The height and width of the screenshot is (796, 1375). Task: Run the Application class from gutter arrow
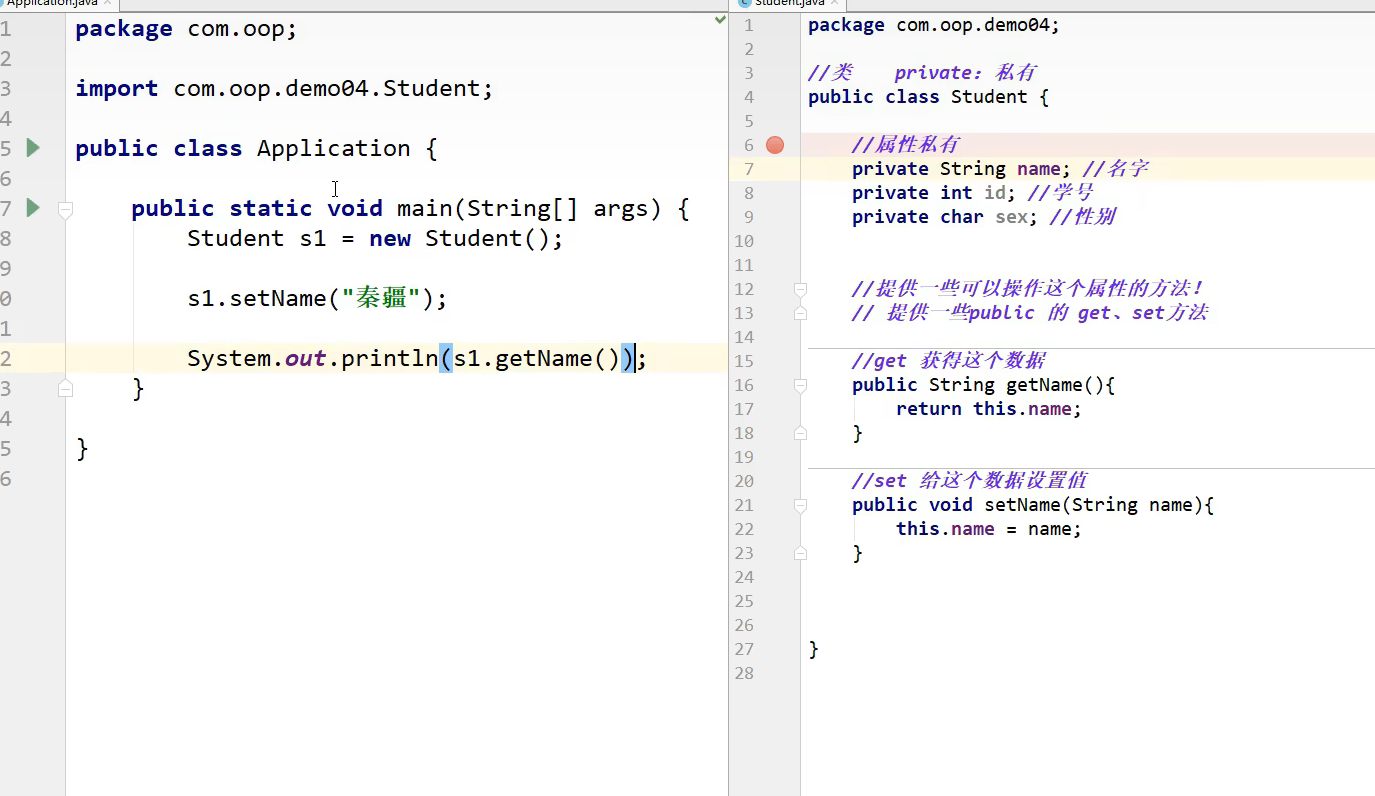tap(33, 148)
